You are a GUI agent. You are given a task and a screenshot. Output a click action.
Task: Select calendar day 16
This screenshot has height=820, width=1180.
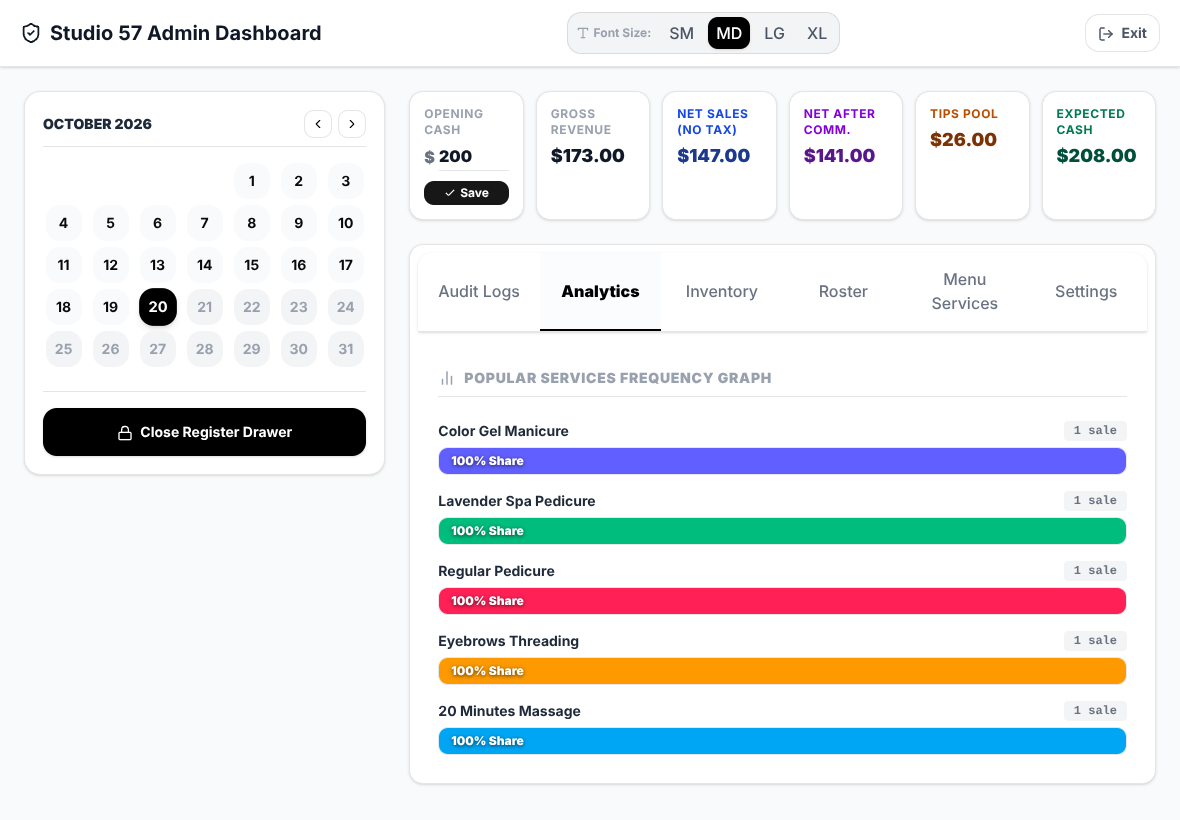point(299,265)
